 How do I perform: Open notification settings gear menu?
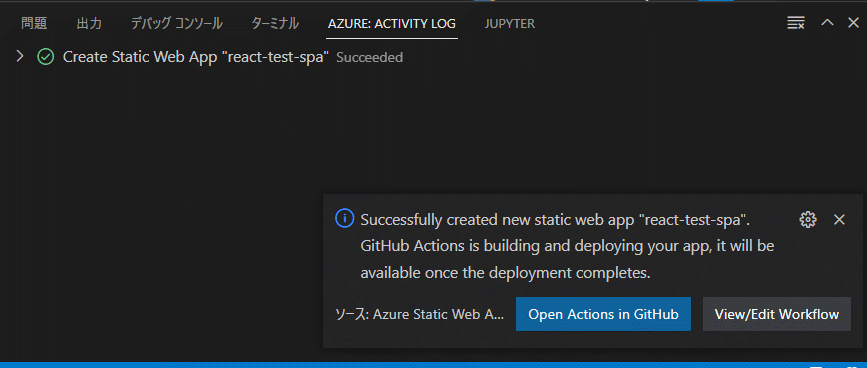click(x=808, y=219)
